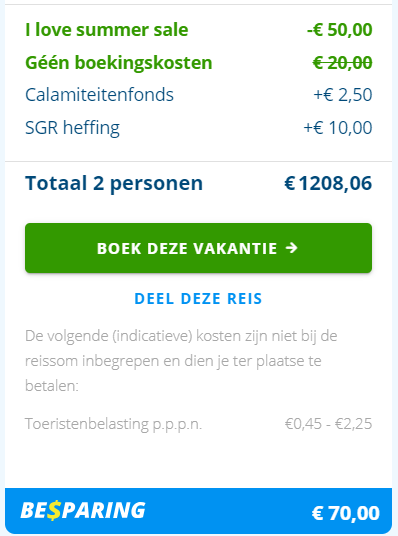The height and width of the screenshot is (536, 398).
Task: Select the I love summer sale label
Action: 107,30
